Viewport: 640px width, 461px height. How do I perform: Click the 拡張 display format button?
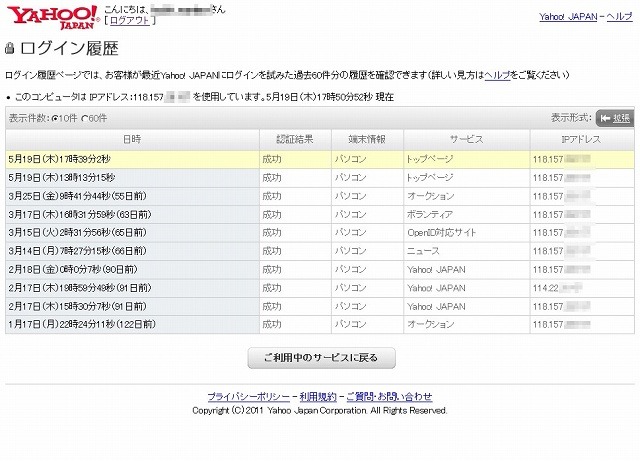[615, 118]
